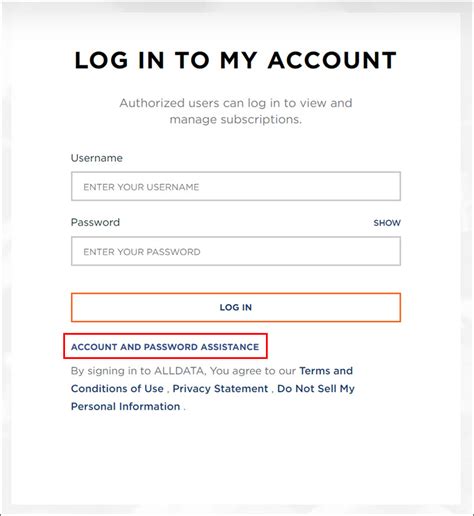Click the Password field label
The height and width of the screenshot is (516, 474).
pos(95,222)
